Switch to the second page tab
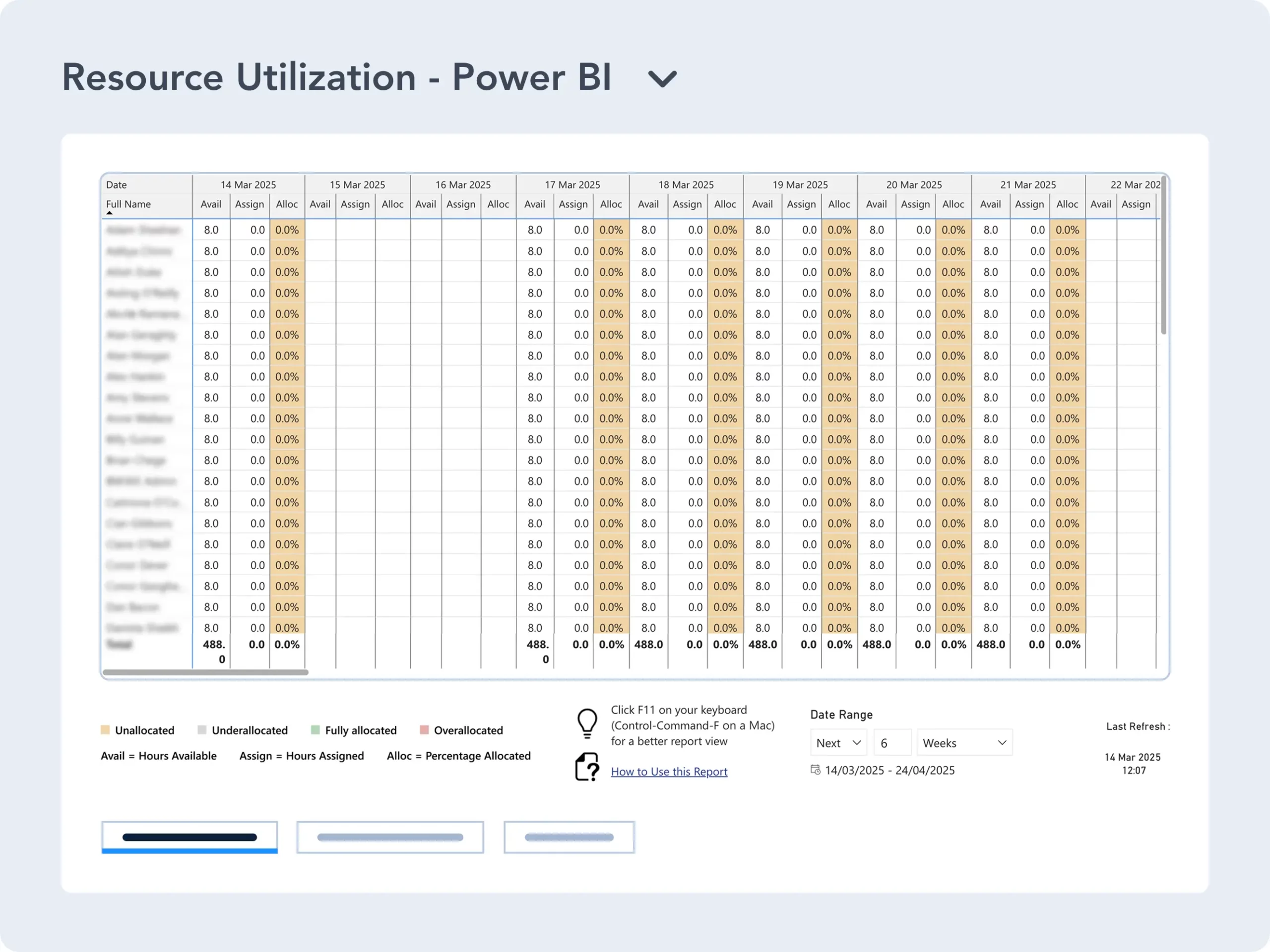The width and height of the screenshot is (1270, 952). [x=390, y=836]
